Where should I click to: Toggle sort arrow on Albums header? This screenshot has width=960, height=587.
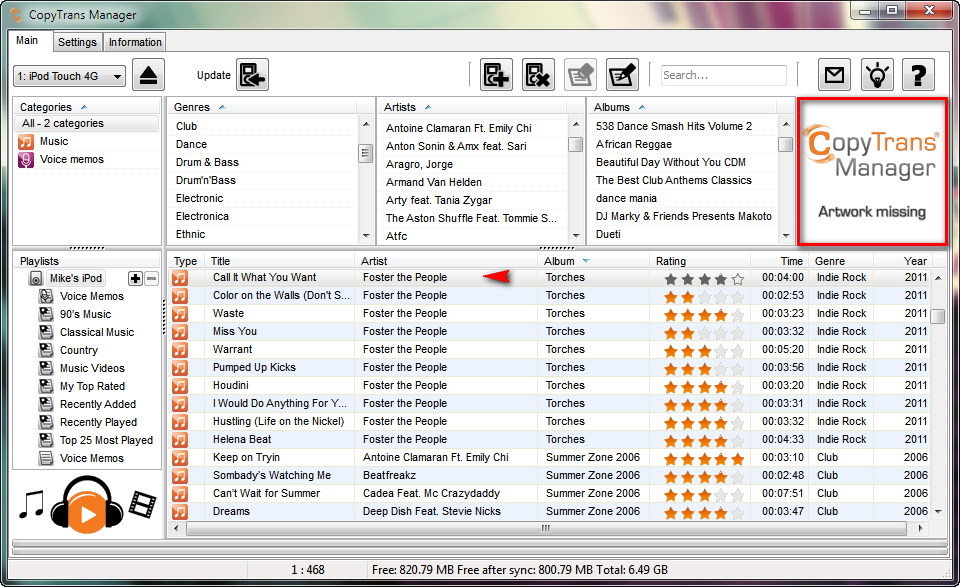pos(642,107)
